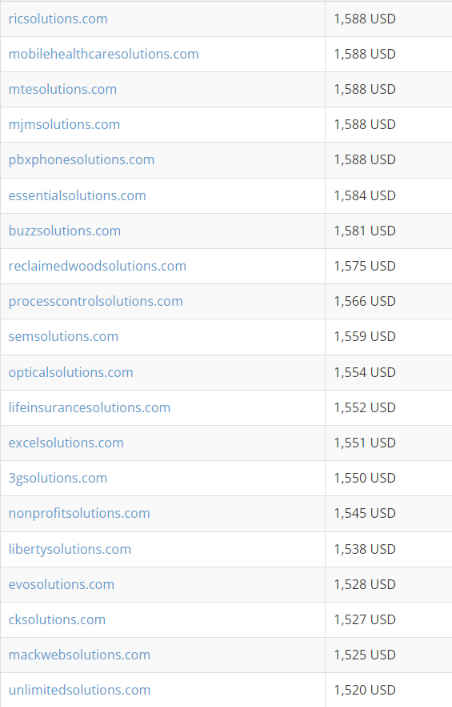Viewport: 452px width, 707px height.
Task: Select the mjmsolutions.com link
Action: tap(64, 124)
